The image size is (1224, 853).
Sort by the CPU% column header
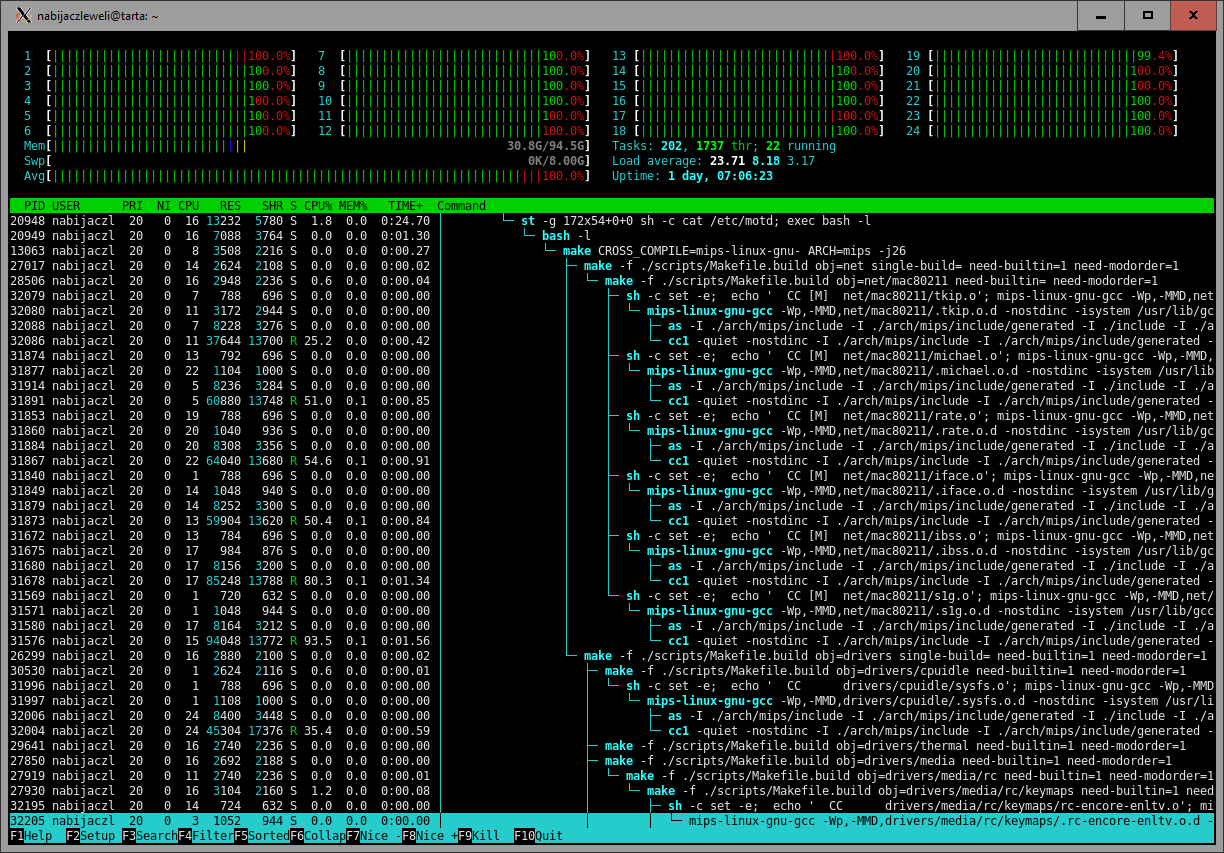click(318, 206)
